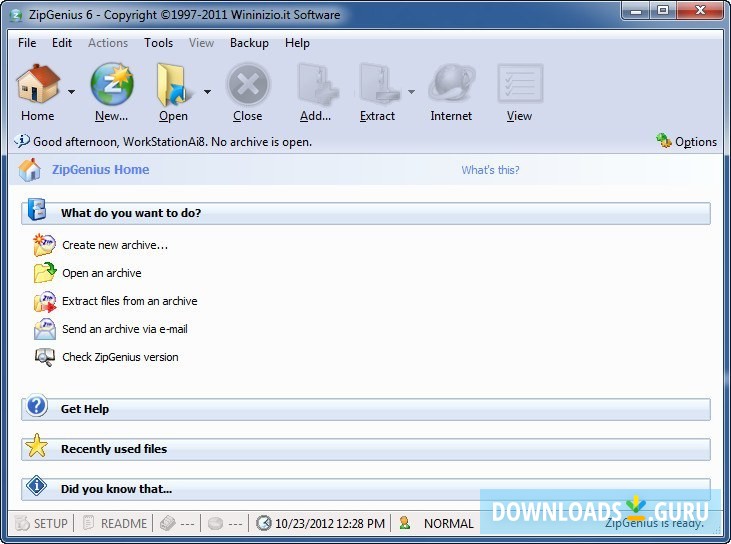Click Check ZipGenius version link
The width and height of the screenshot is (731, 544).
(120, 357)
